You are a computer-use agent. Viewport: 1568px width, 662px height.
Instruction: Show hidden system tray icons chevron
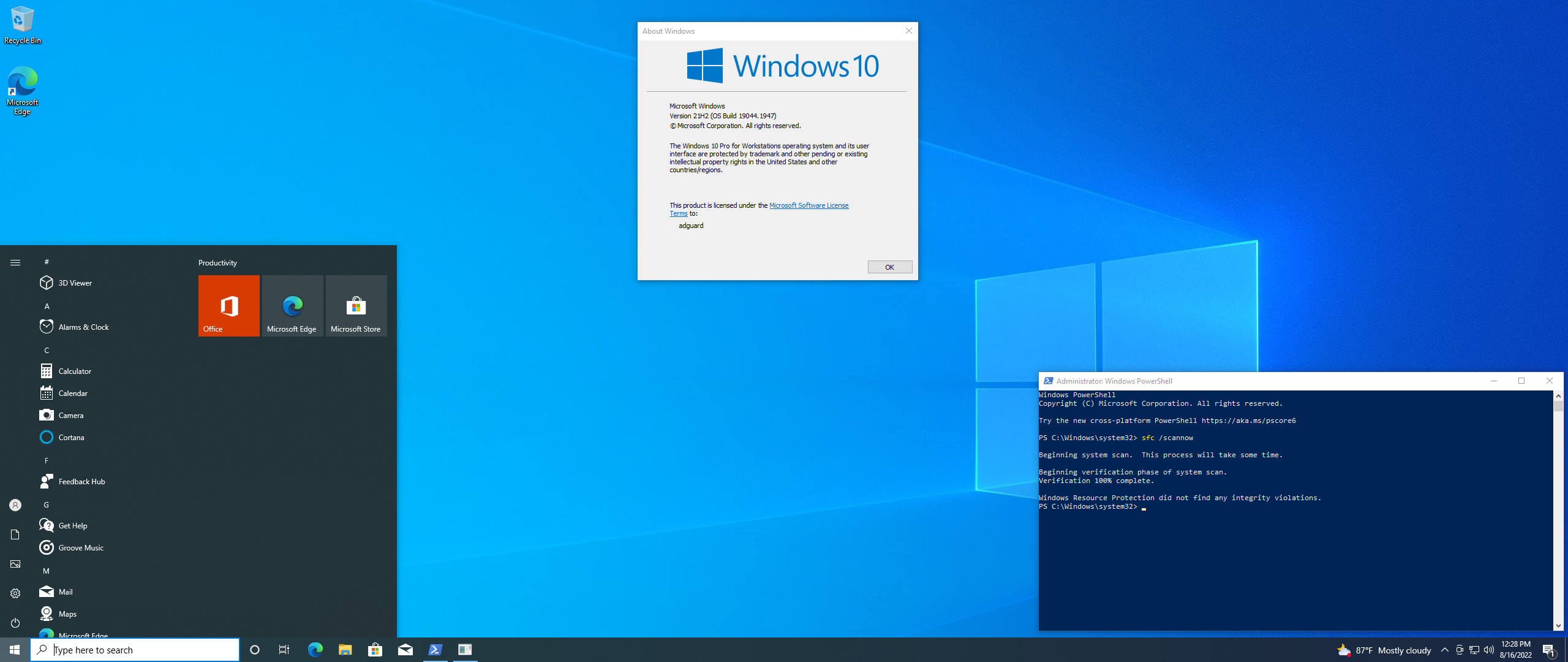tap(1444, 650)
